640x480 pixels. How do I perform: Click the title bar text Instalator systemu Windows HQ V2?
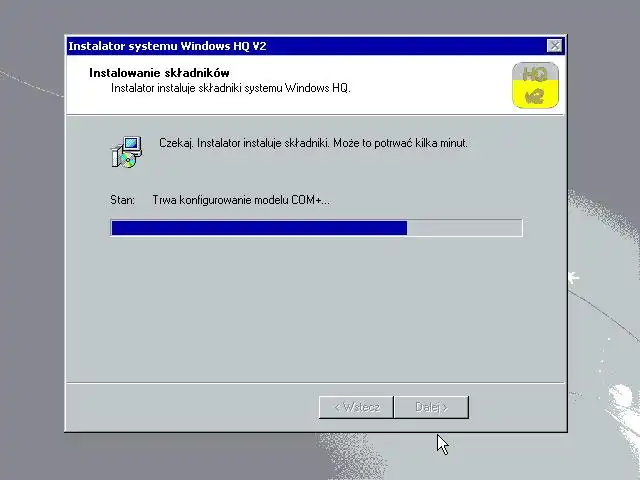pos(167,46)
